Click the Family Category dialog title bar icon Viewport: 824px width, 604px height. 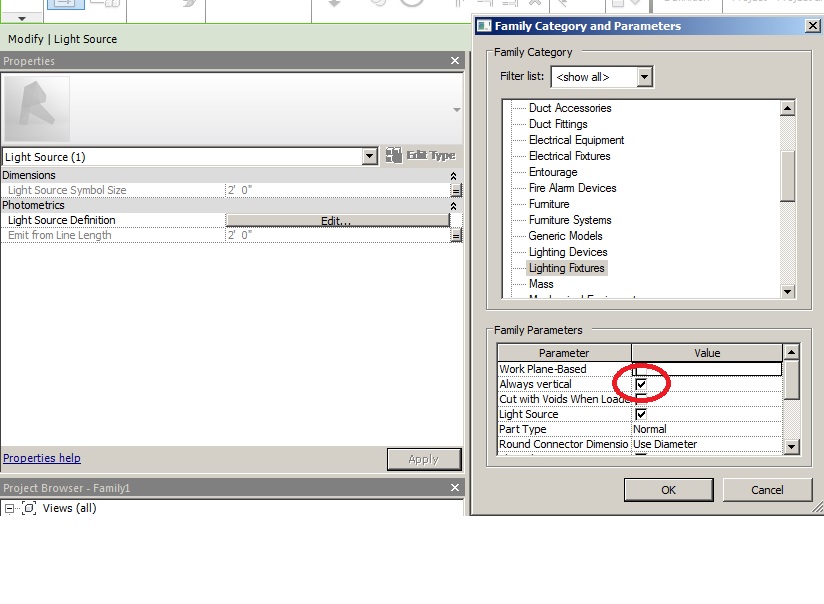(x=483, y=26)
